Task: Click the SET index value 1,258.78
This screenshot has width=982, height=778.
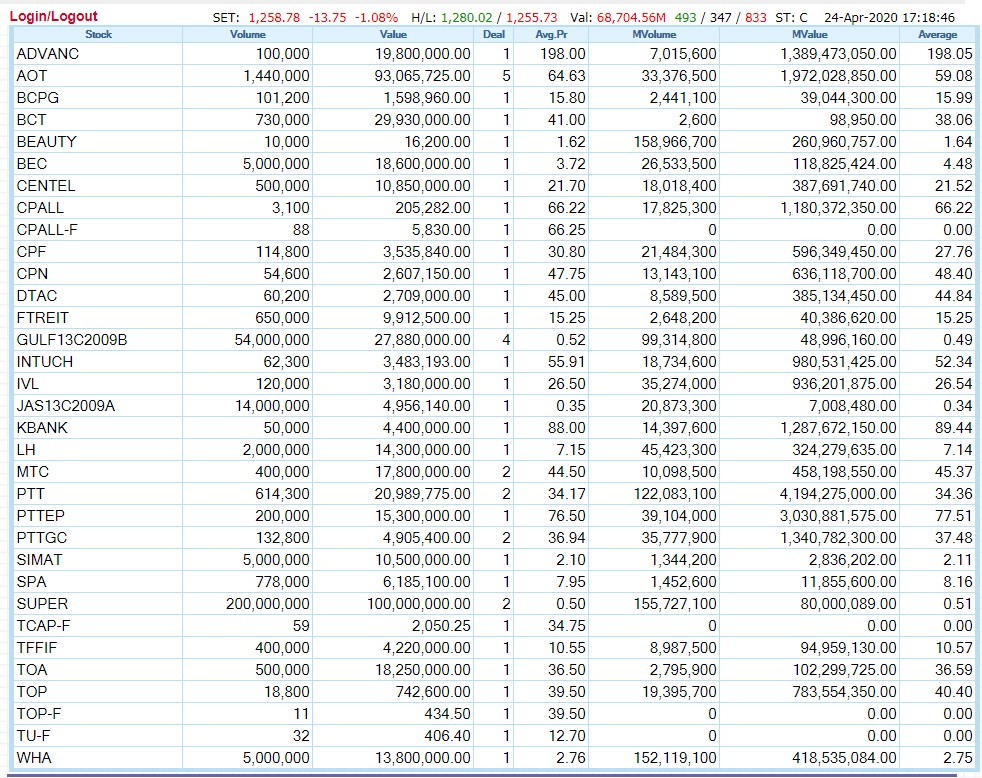Action: (x=274, y=18)
